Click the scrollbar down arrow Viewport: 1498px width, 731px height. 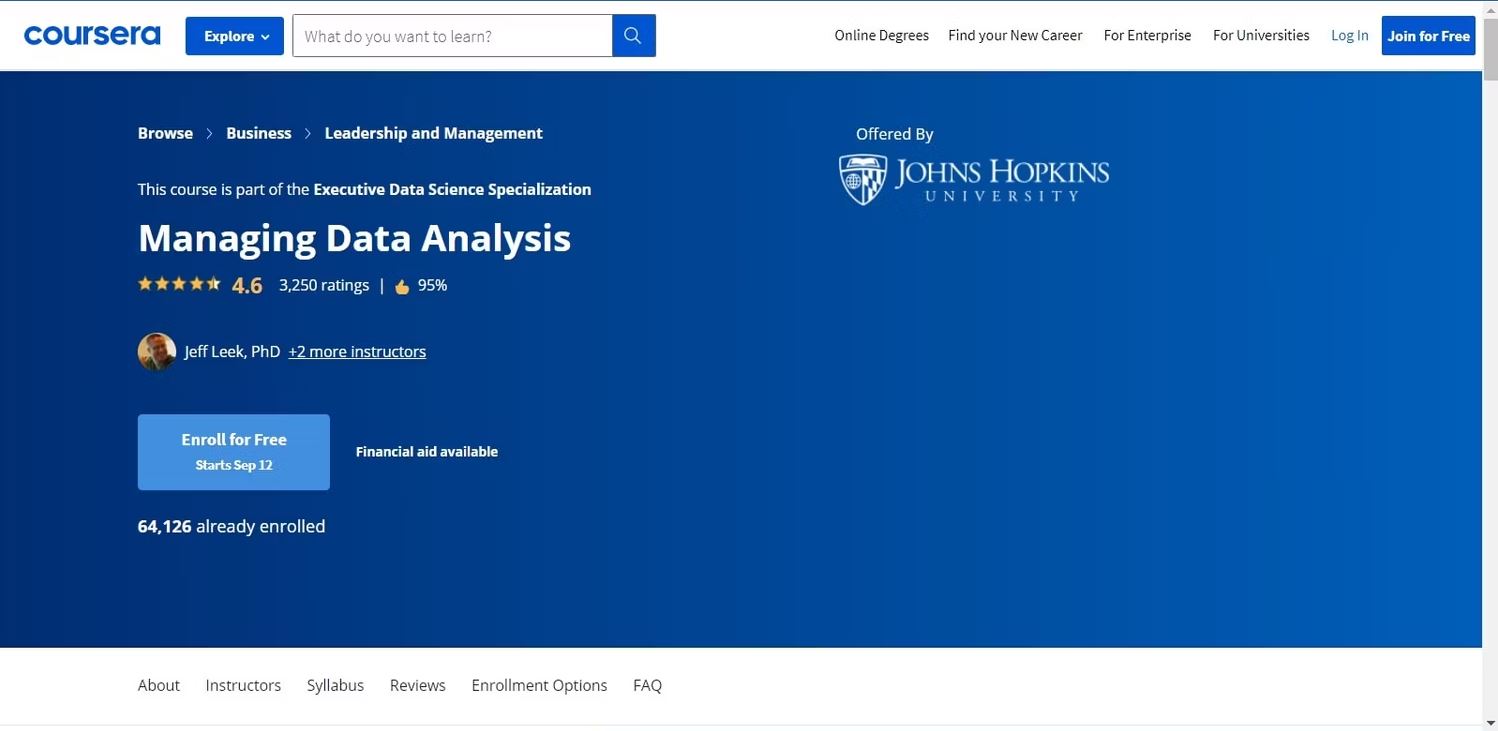coord(1490,723)
